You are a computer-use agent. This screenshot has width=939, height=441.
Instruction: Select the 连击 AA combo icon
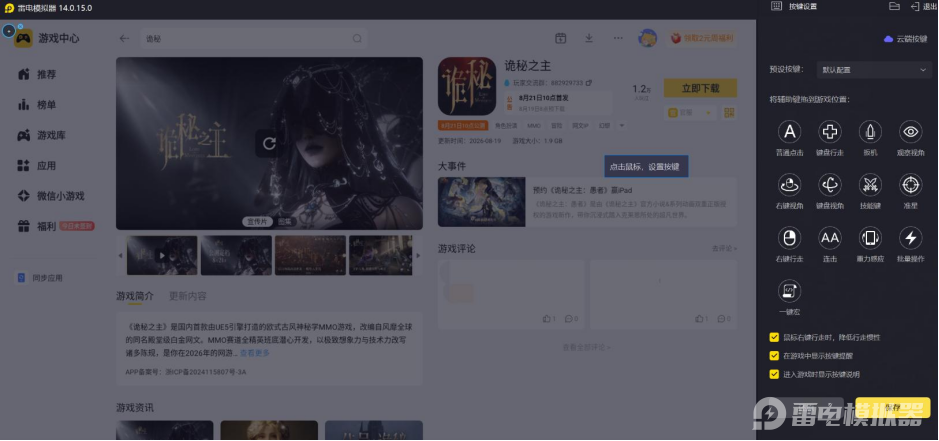pos(829,238)
